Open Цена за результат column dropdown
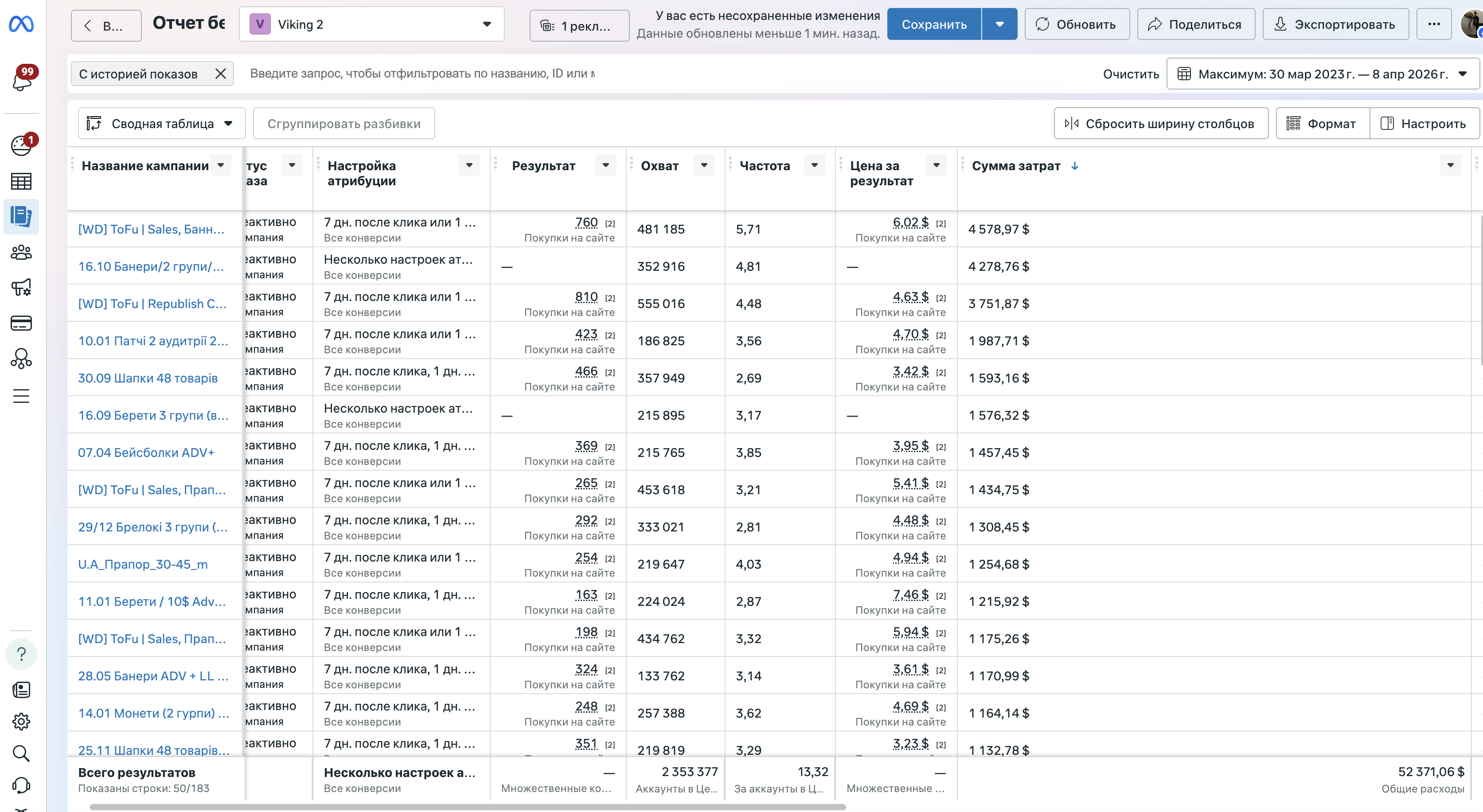 tap(937, 165)
